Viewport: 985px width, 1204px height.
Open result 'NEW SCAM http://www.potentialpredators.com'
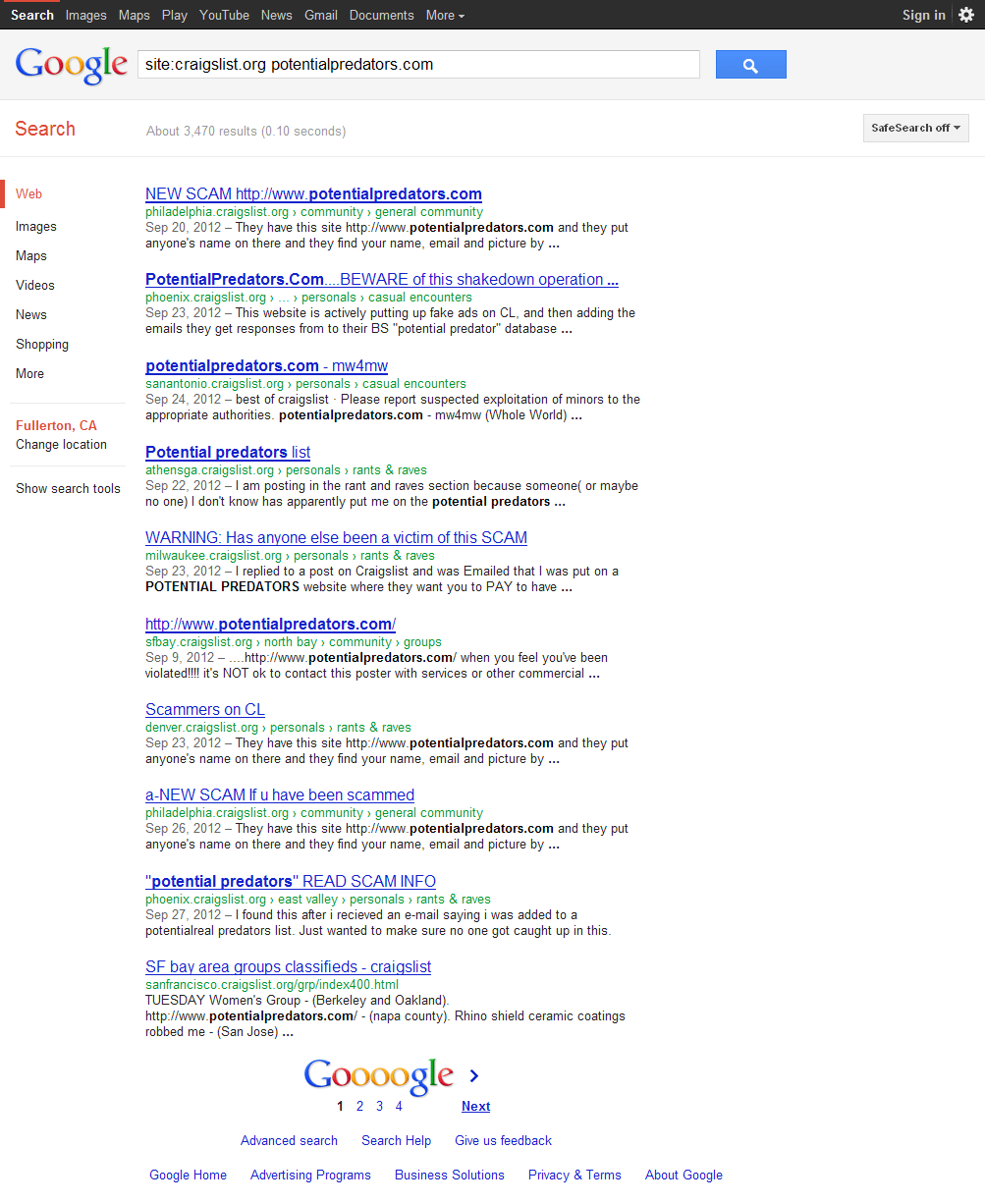[x=313, y=193]
